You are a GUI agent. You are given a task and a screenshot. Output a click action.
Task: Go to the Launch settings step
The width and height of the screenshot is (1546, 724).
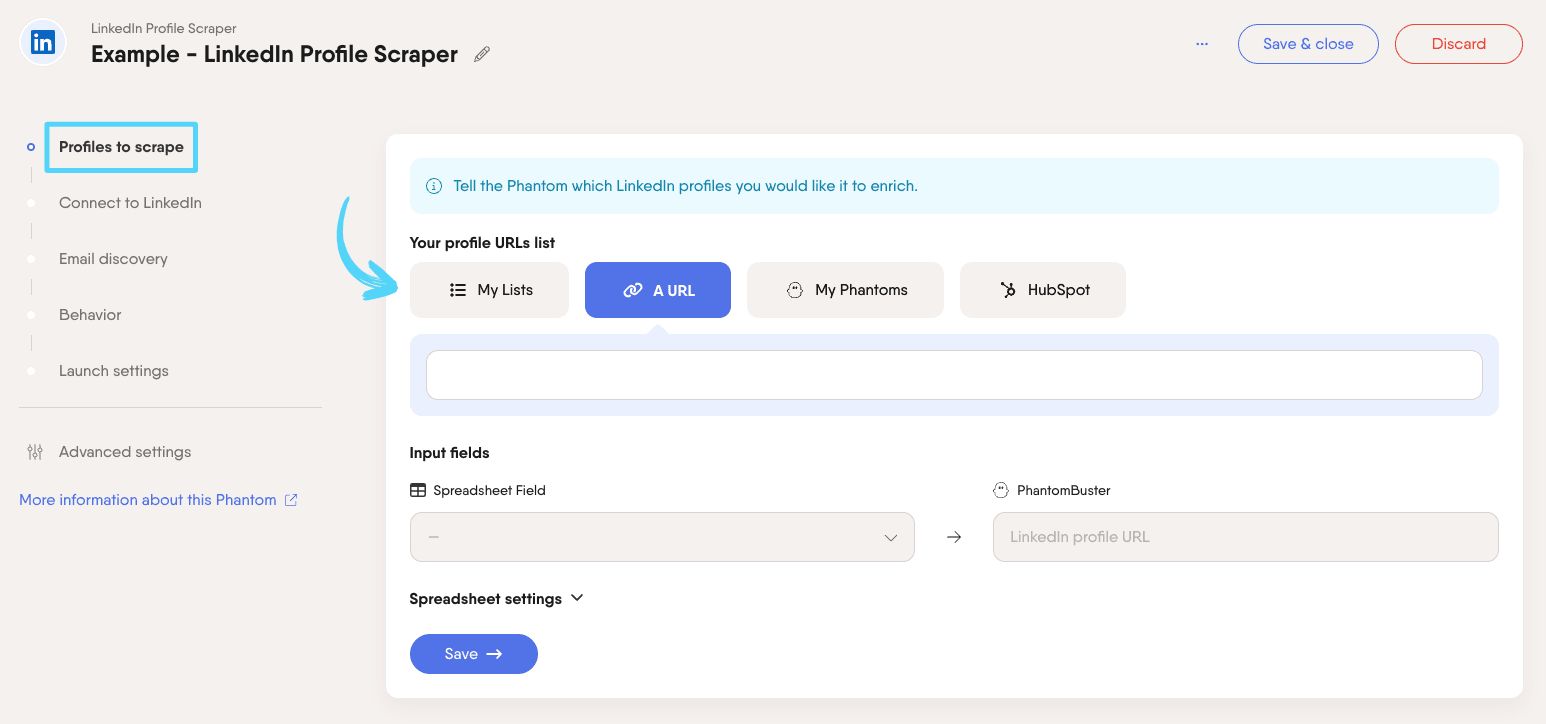point(114,371)
